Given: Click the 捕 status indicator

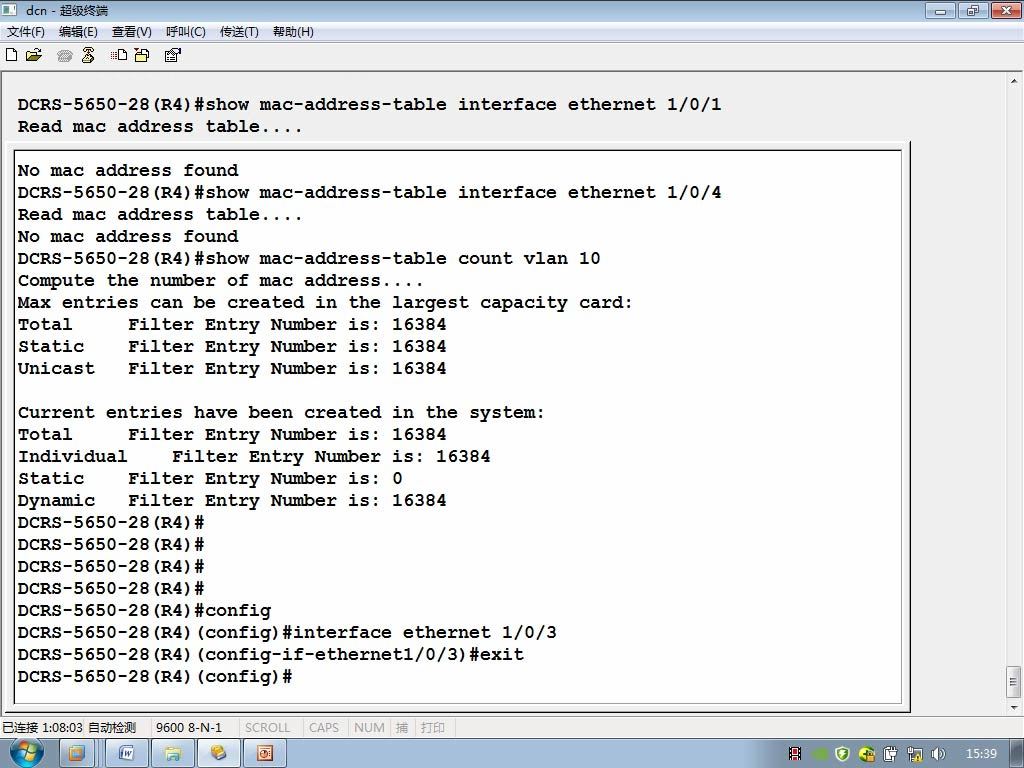Looking at the screenshot, I should point(402,728).
